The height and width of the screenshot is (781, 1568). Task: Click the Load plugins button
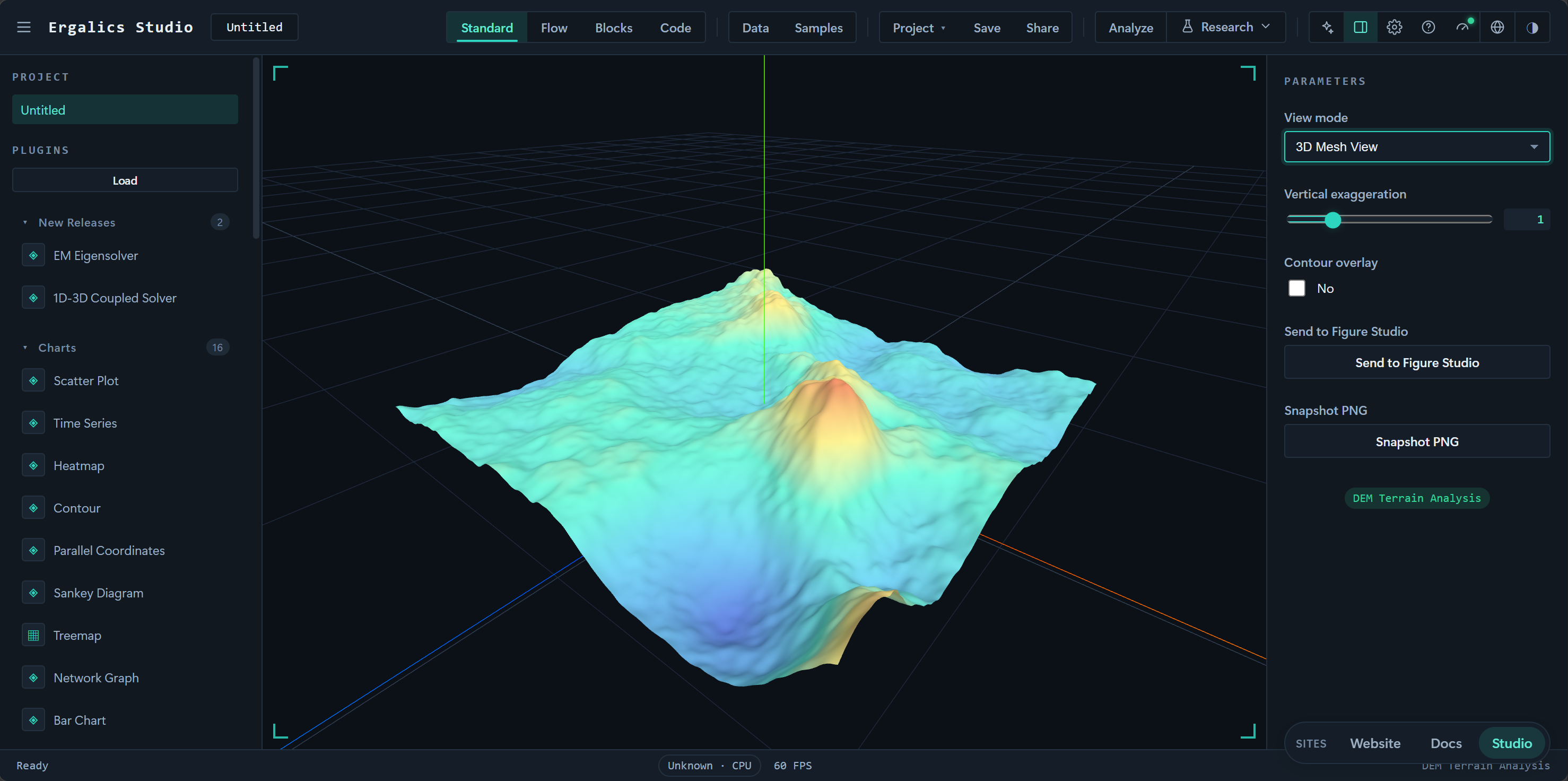pyautogui.click(x=125, y=180)
